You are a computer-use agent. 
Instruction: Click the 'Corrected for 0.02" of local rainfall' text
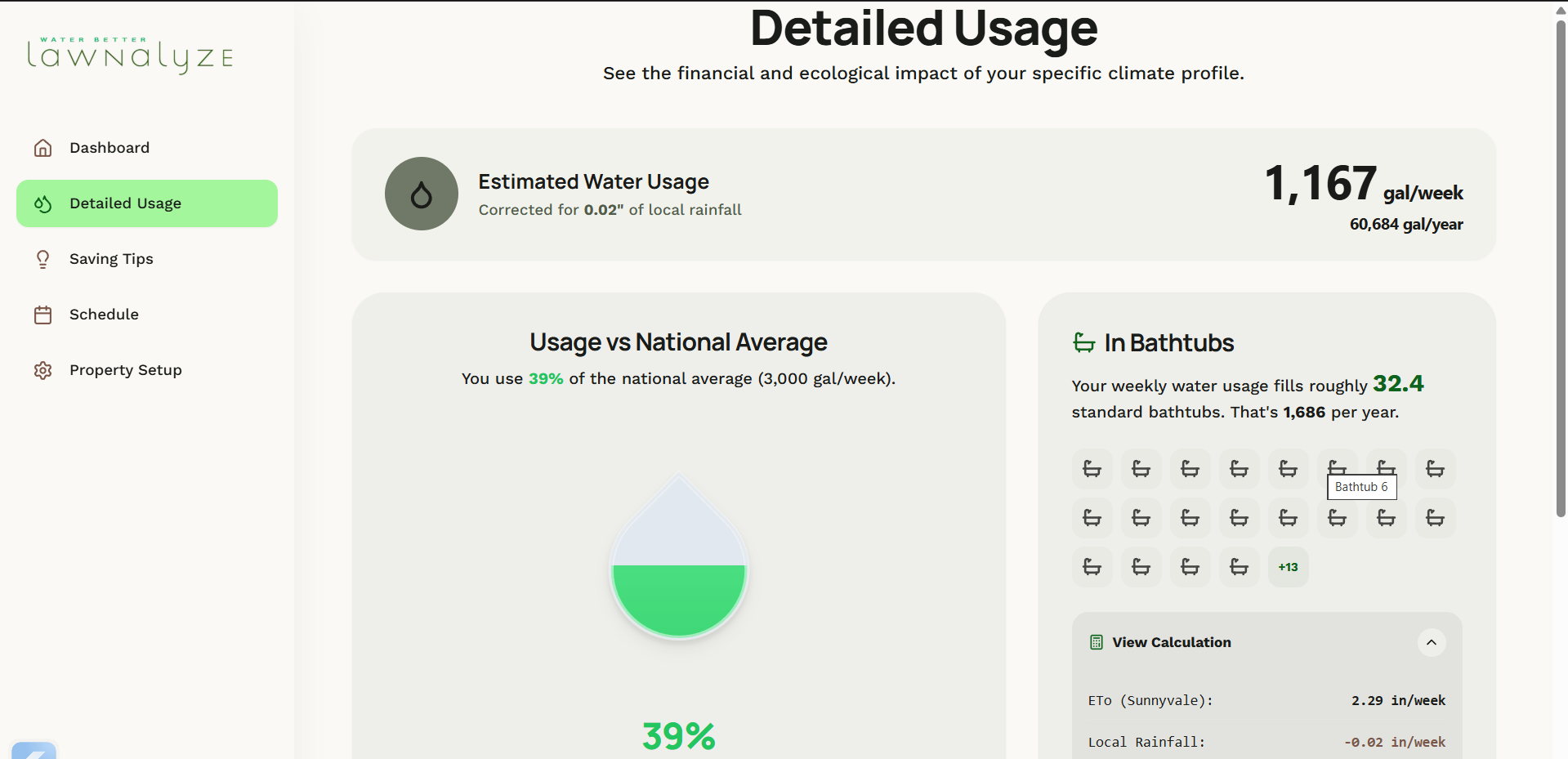point(610,210)
